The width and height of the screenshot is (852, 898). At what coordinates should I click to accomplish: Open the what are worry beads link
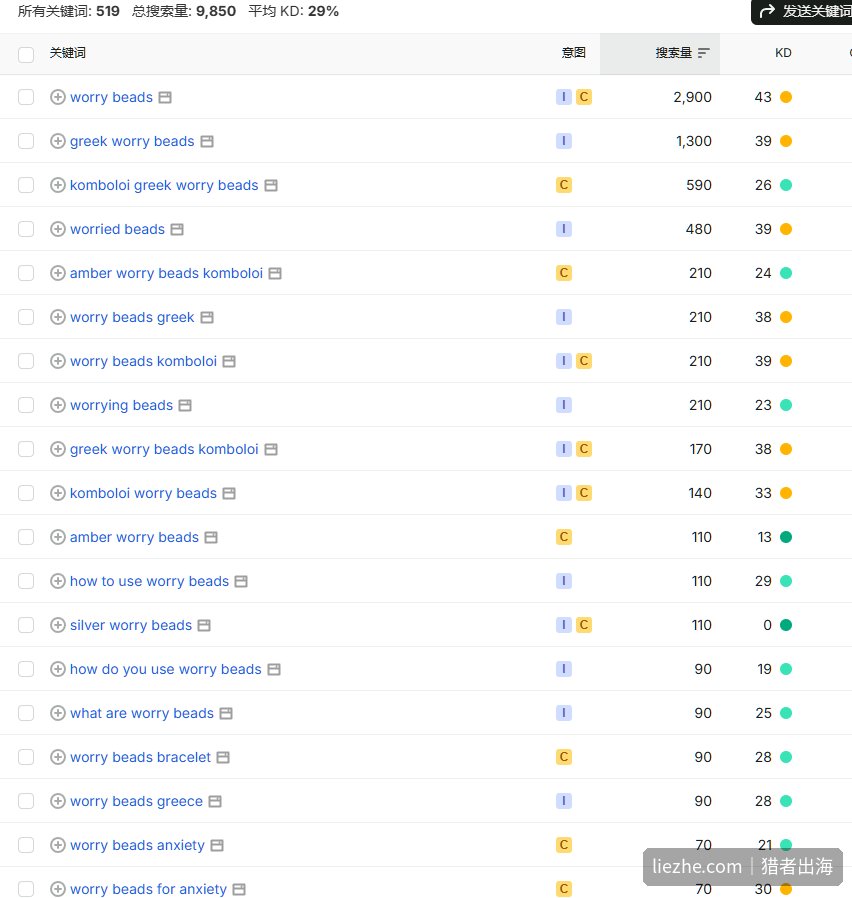pos(141,713)
